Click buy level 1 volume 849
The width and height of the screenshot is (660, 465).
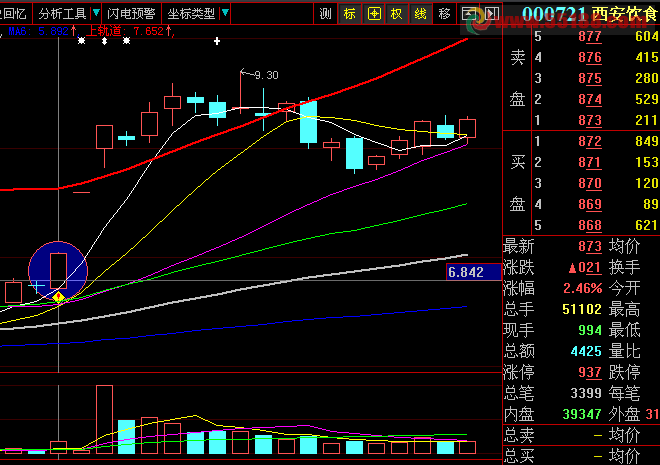tap(647, 141)
